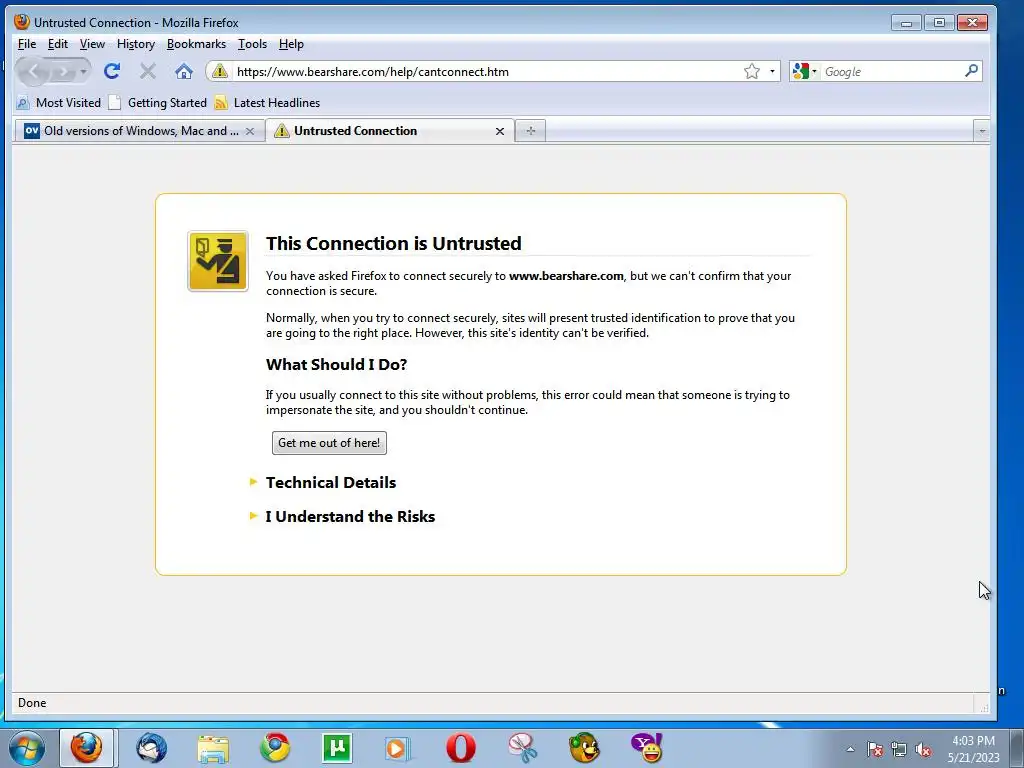Expand Technical Details section
Viewport: 1024px width, 768px height.
pyautogui.click(x=330, y=482)
